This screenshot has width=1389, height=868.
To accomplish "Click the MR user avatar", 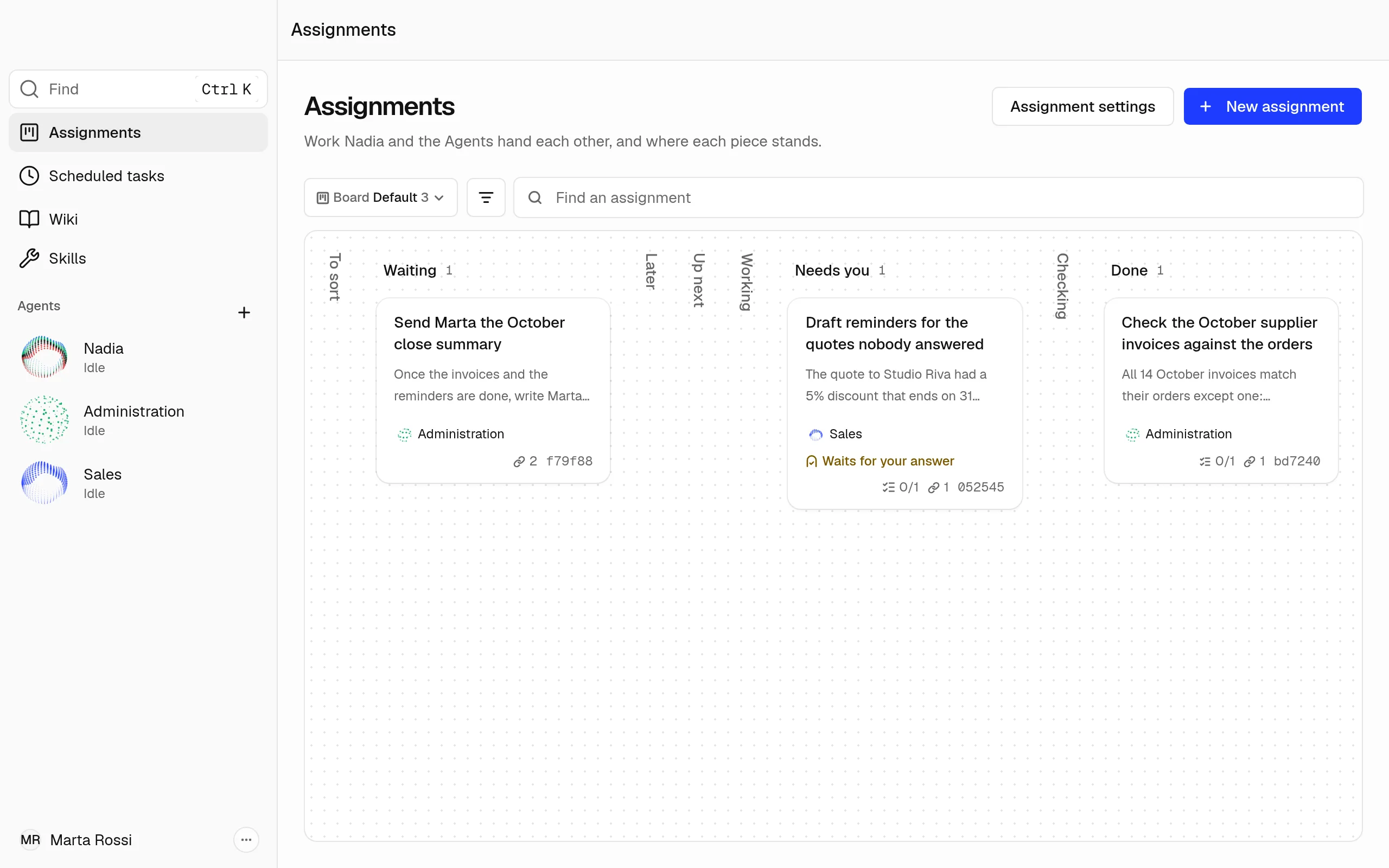I will [x=30, y=840].
